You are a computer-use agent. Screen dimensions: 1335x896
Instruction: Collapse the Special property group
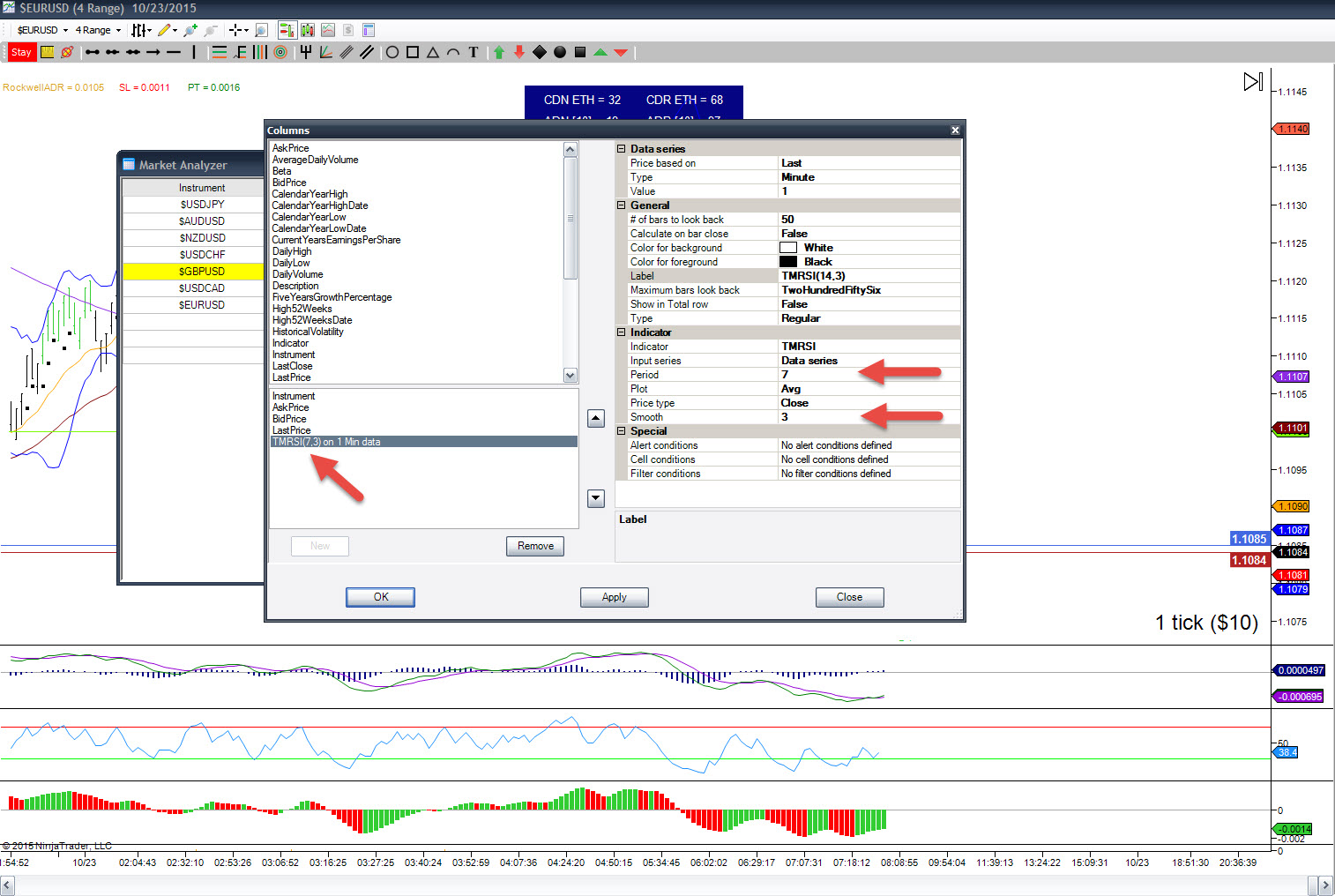622,431
